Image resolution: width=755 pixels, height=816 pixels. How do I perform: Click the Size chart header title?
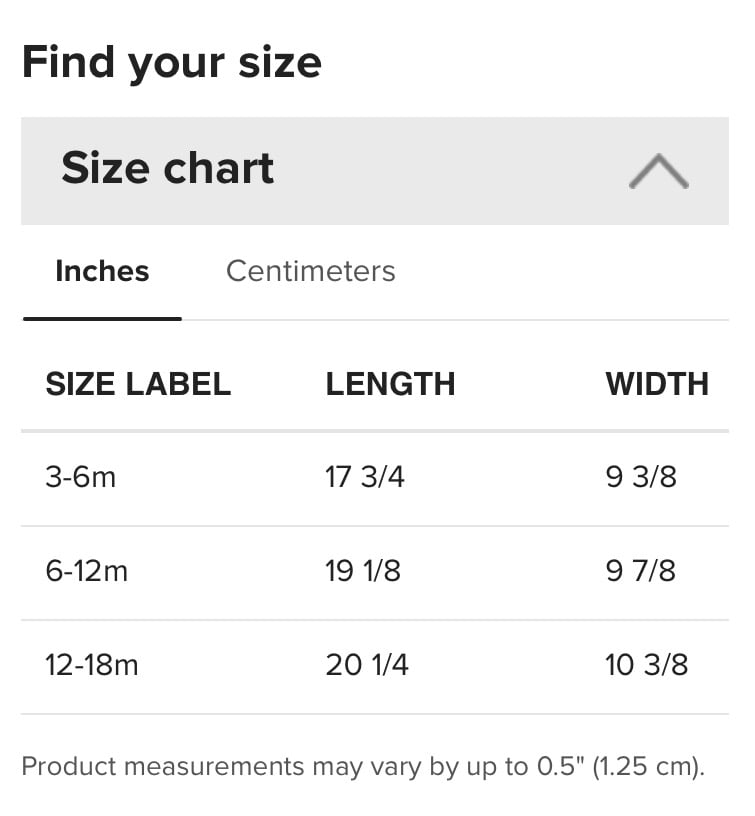(167, 168)
